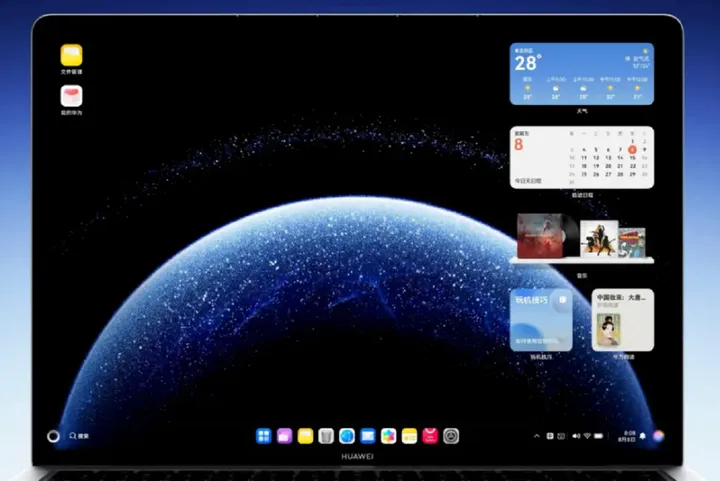Screen dimensions: 720x481
Task: Launch the red shopping bag AppGallery icon
Action: click(430, 436)
